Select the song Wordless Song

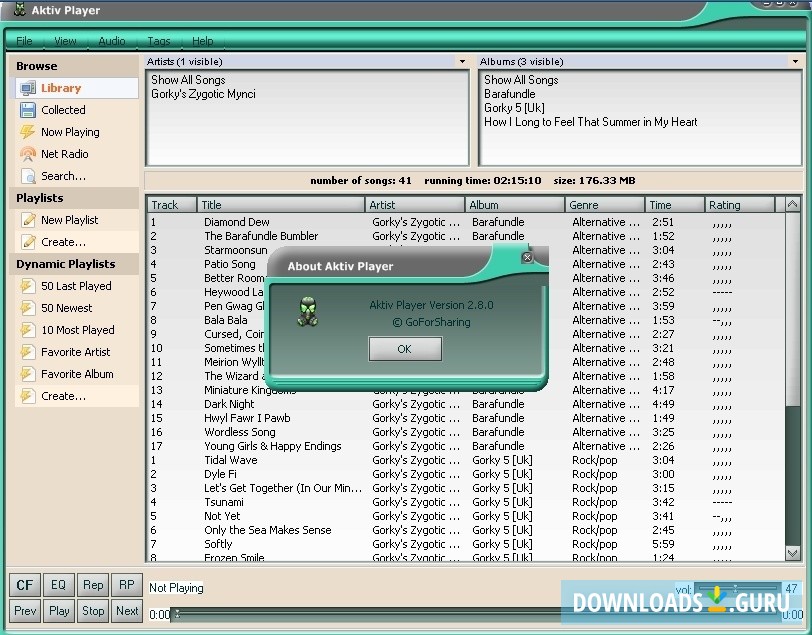coord(240,432)
